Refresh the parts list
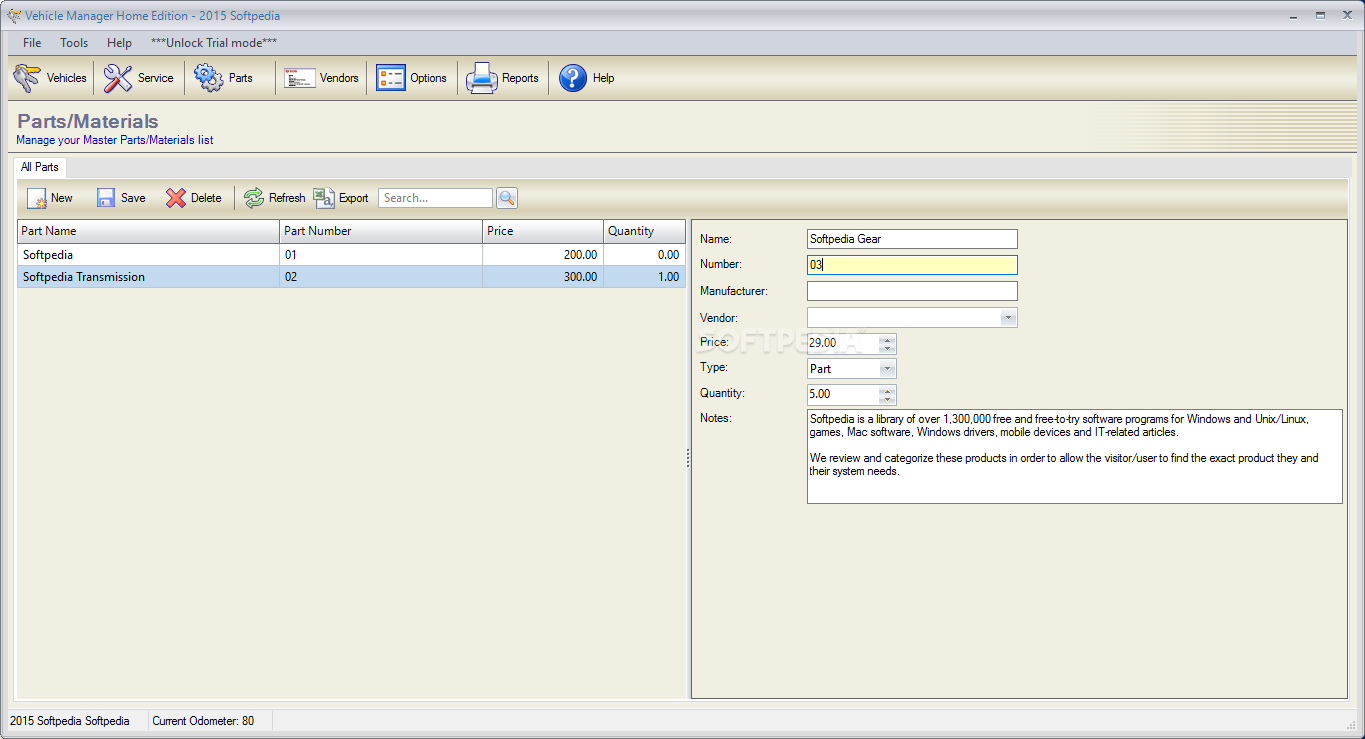Screen dimensions: 1365x739 pos(275,198)
